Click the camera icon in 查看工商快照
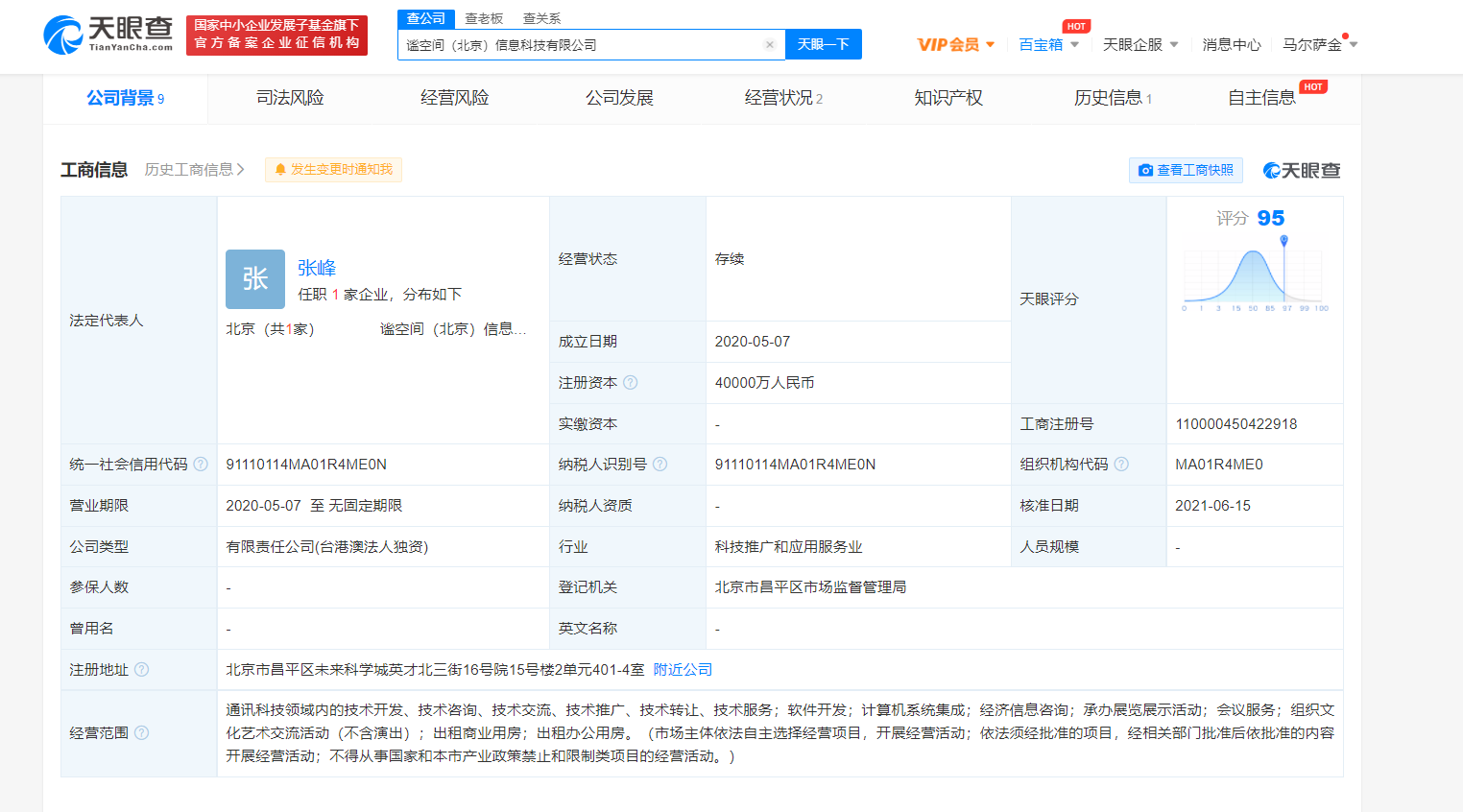Screen dimensions: 1463x812 tap(1145, 170)
